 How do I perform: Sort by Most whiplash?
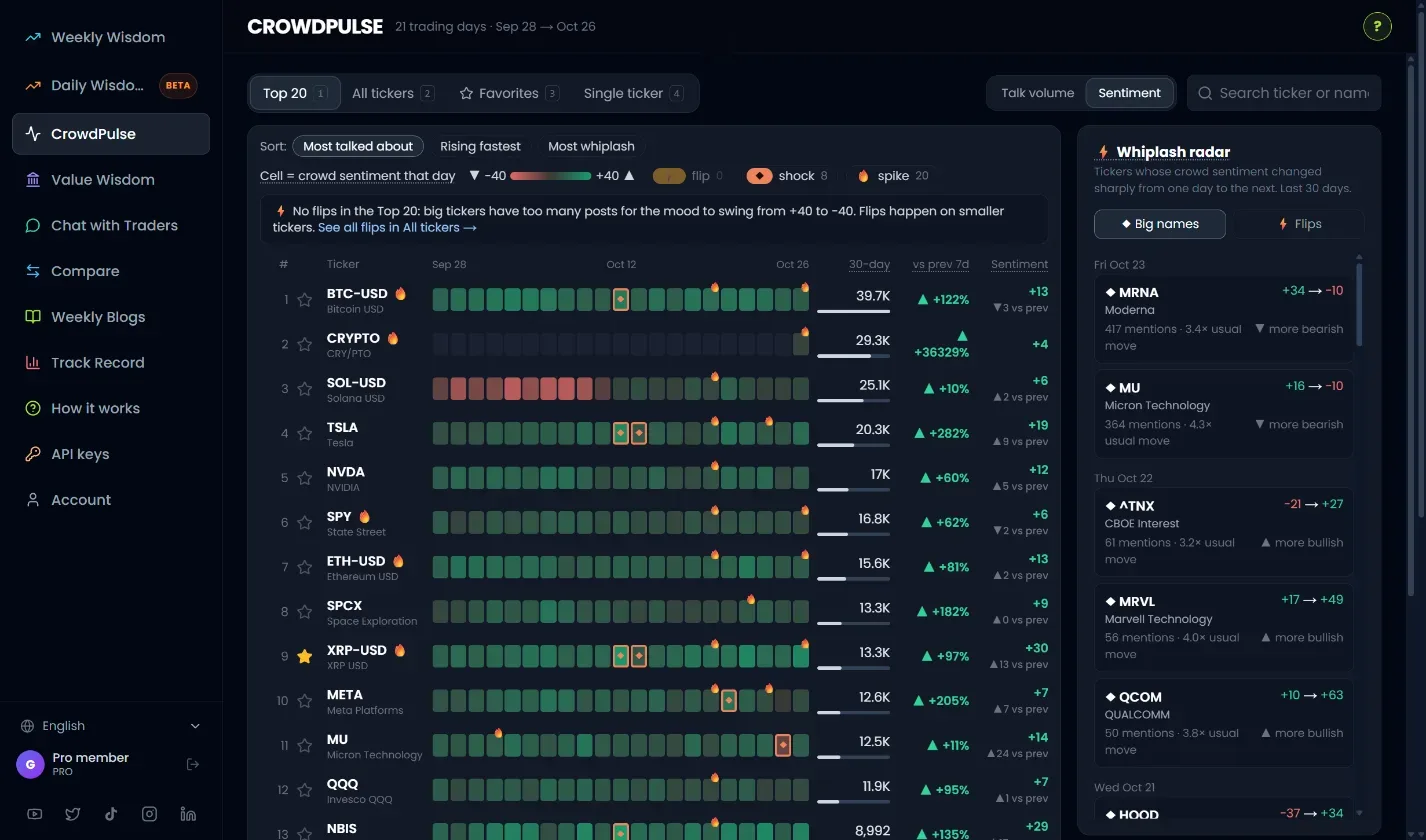coord(591,146)
